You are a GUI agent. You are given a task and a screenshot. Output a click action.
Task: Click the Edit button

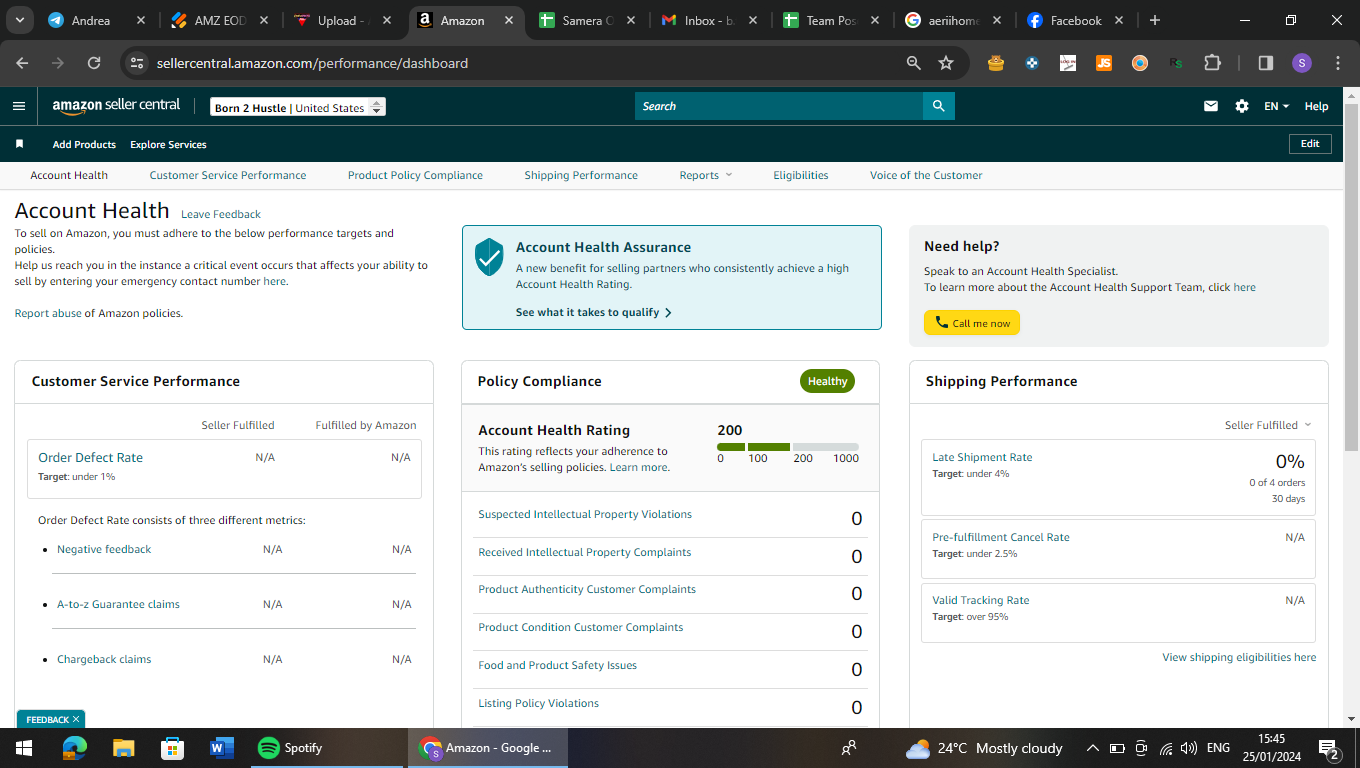(1310, 144)
